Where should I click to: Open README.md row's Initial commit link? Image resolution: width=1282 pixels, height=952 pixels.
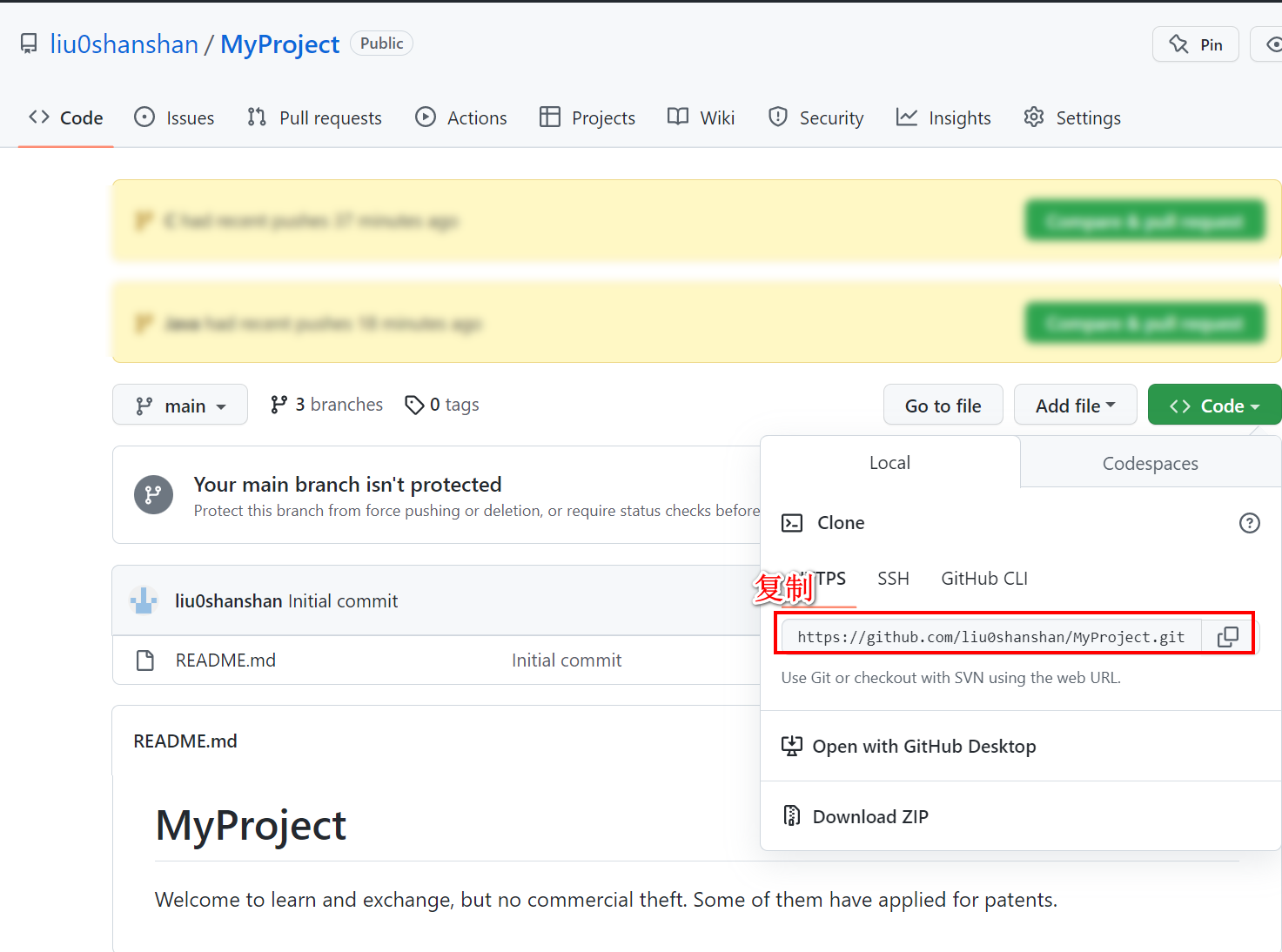(567, 660)
